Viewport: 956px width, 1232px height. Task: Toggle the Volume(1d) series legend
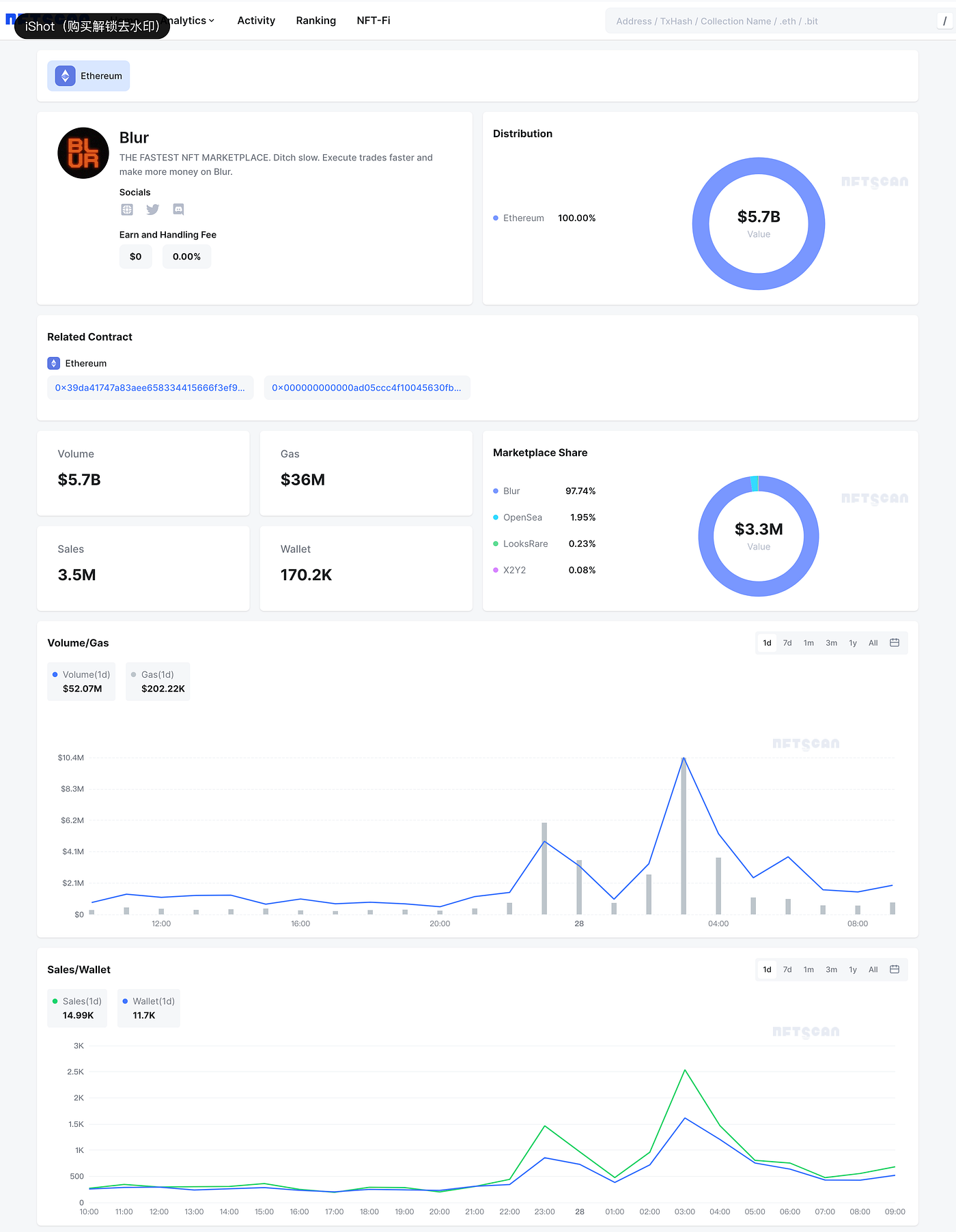[81, 681]
